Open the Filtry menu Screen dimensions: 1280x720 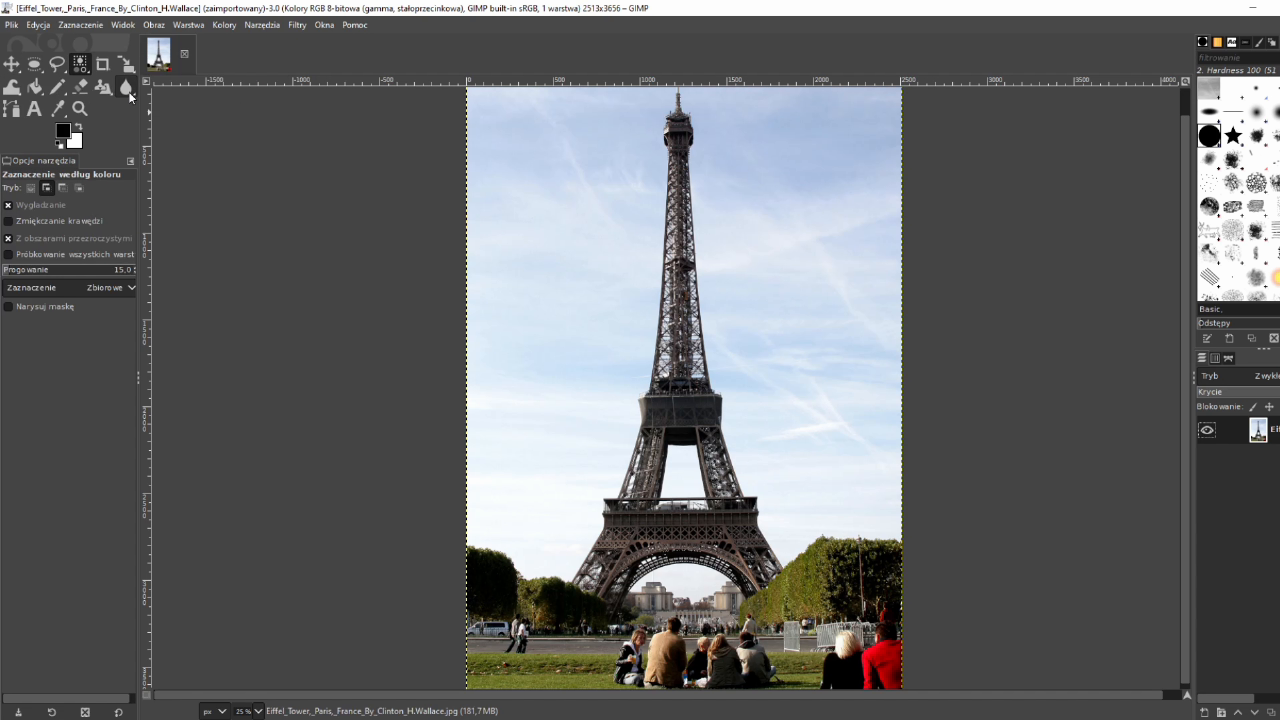pos(297,25)
